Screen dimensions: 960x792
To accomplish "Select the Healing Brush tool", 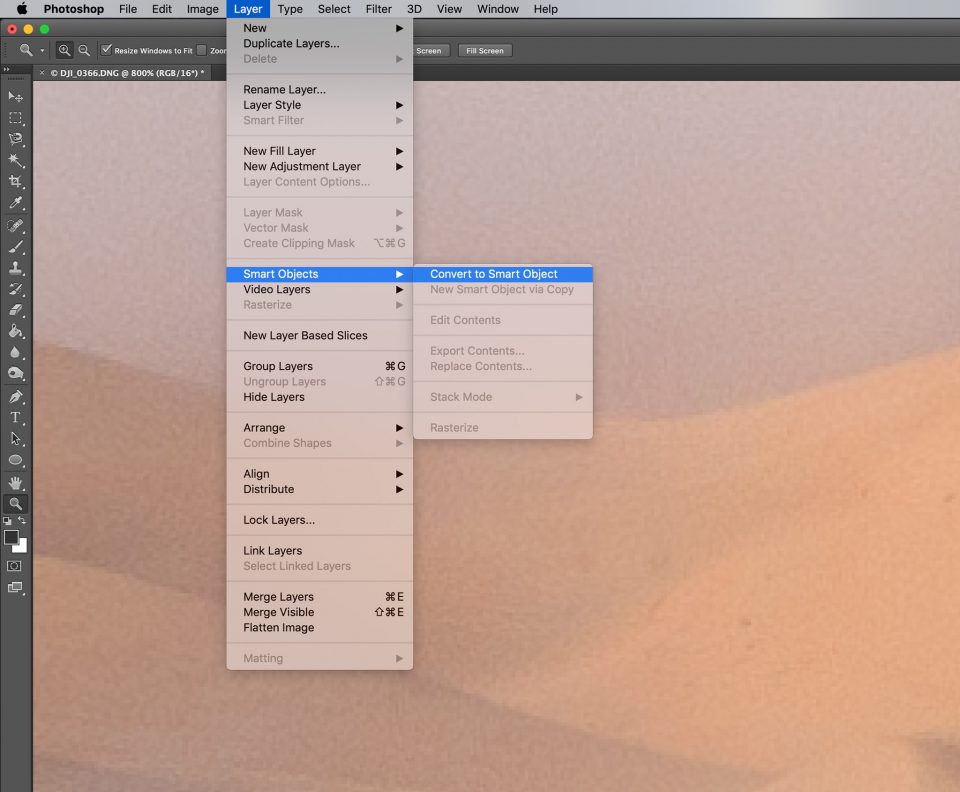I will pos(15,226).
